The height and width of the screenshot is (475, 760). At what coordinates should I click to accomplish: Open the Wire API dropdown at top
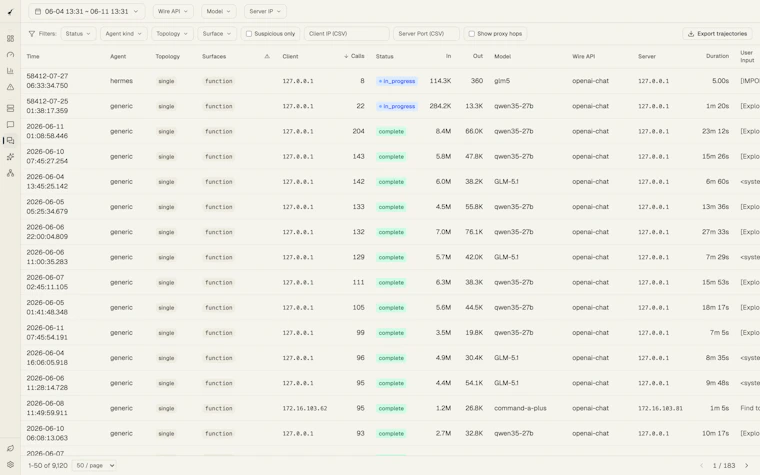(x=173, y=12)
